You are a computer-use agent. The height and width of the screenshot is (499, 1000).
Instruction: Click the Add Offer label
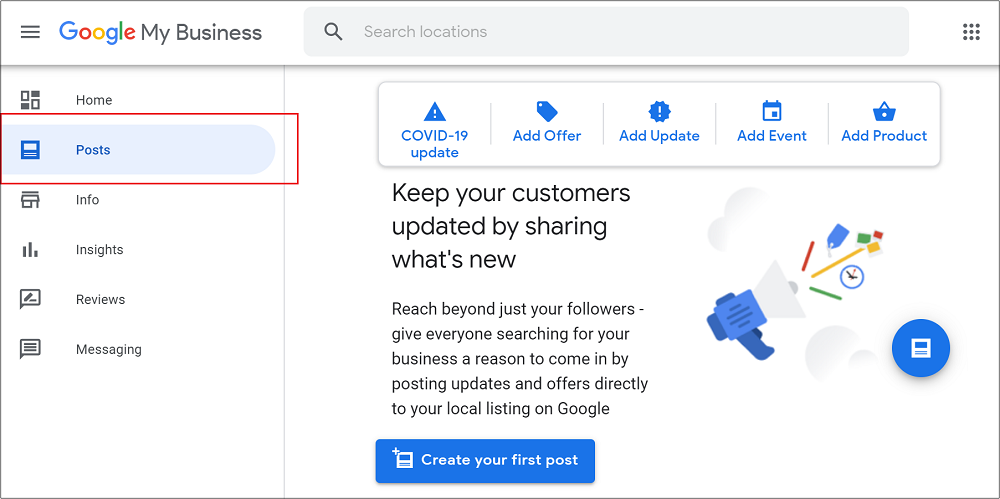(x=547, y=136)
